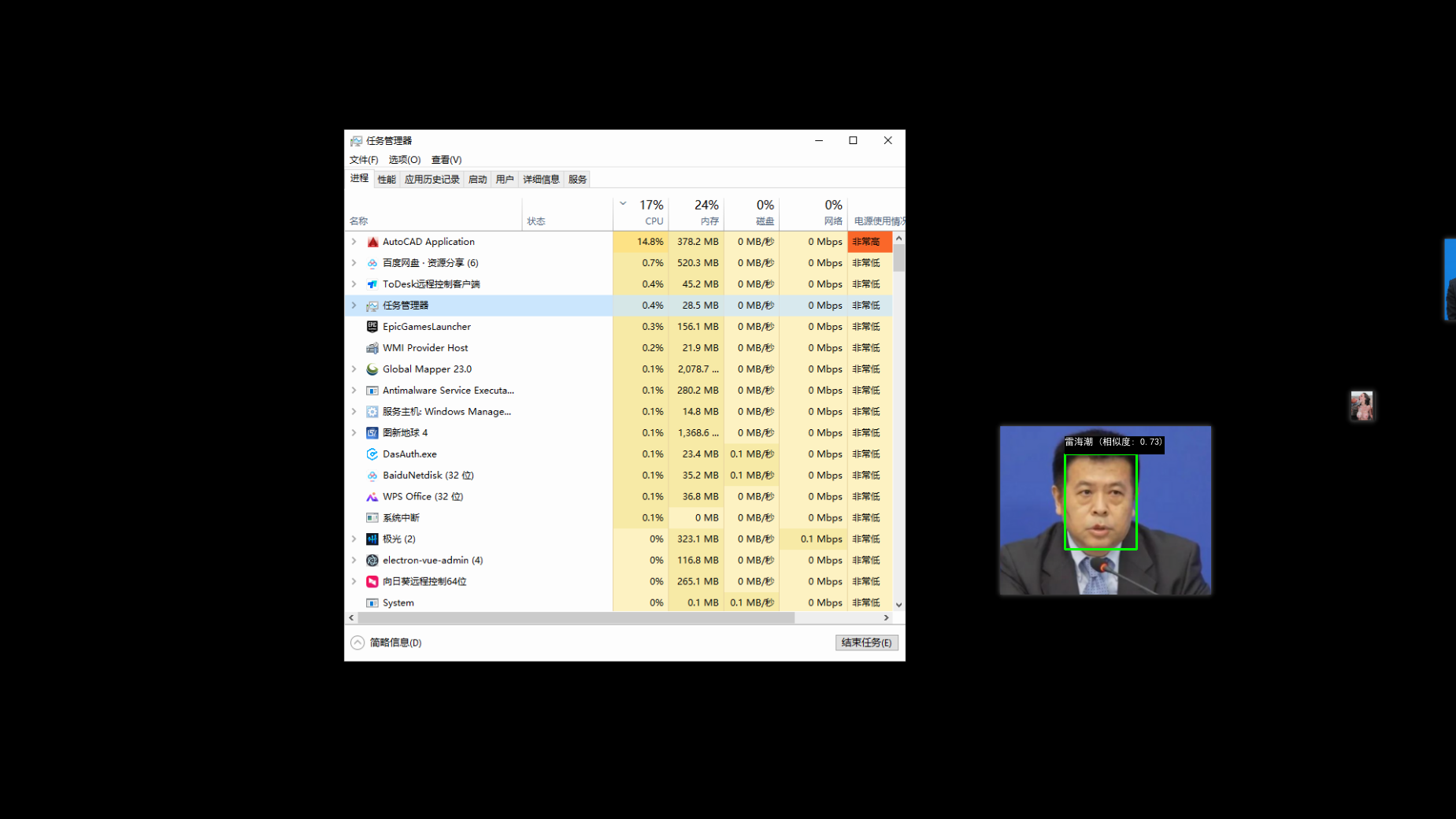Select the DasAuth.exe process icon
This screenshot has width=1456, height=819.
coord(372,454)
